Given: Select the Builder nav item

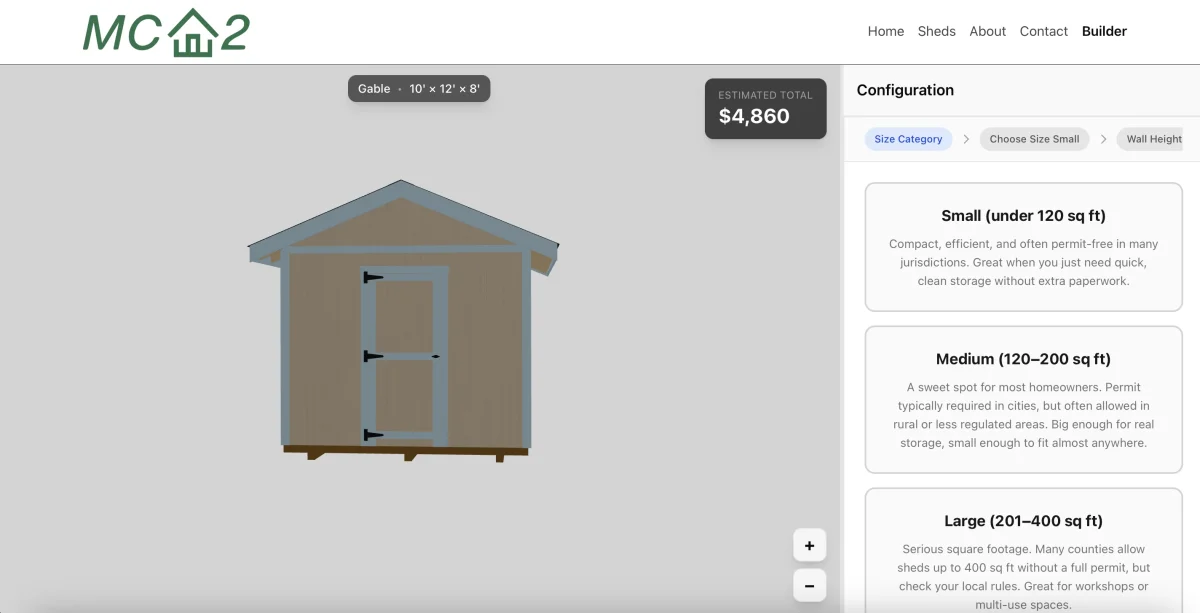Looking at the screenshot, I should click(x=1104, y=31).
